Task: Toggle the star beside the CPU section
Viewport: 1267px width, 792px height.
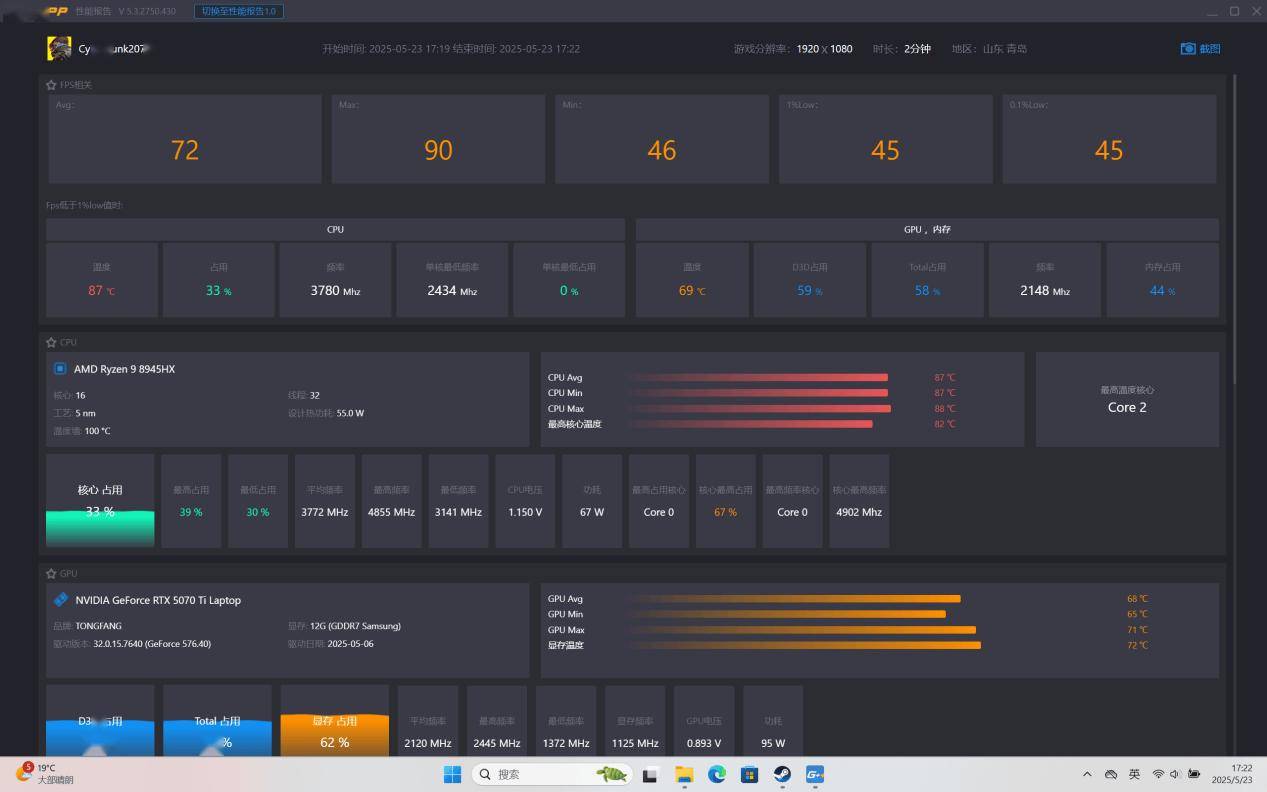Action: click(x=51, y=342)
